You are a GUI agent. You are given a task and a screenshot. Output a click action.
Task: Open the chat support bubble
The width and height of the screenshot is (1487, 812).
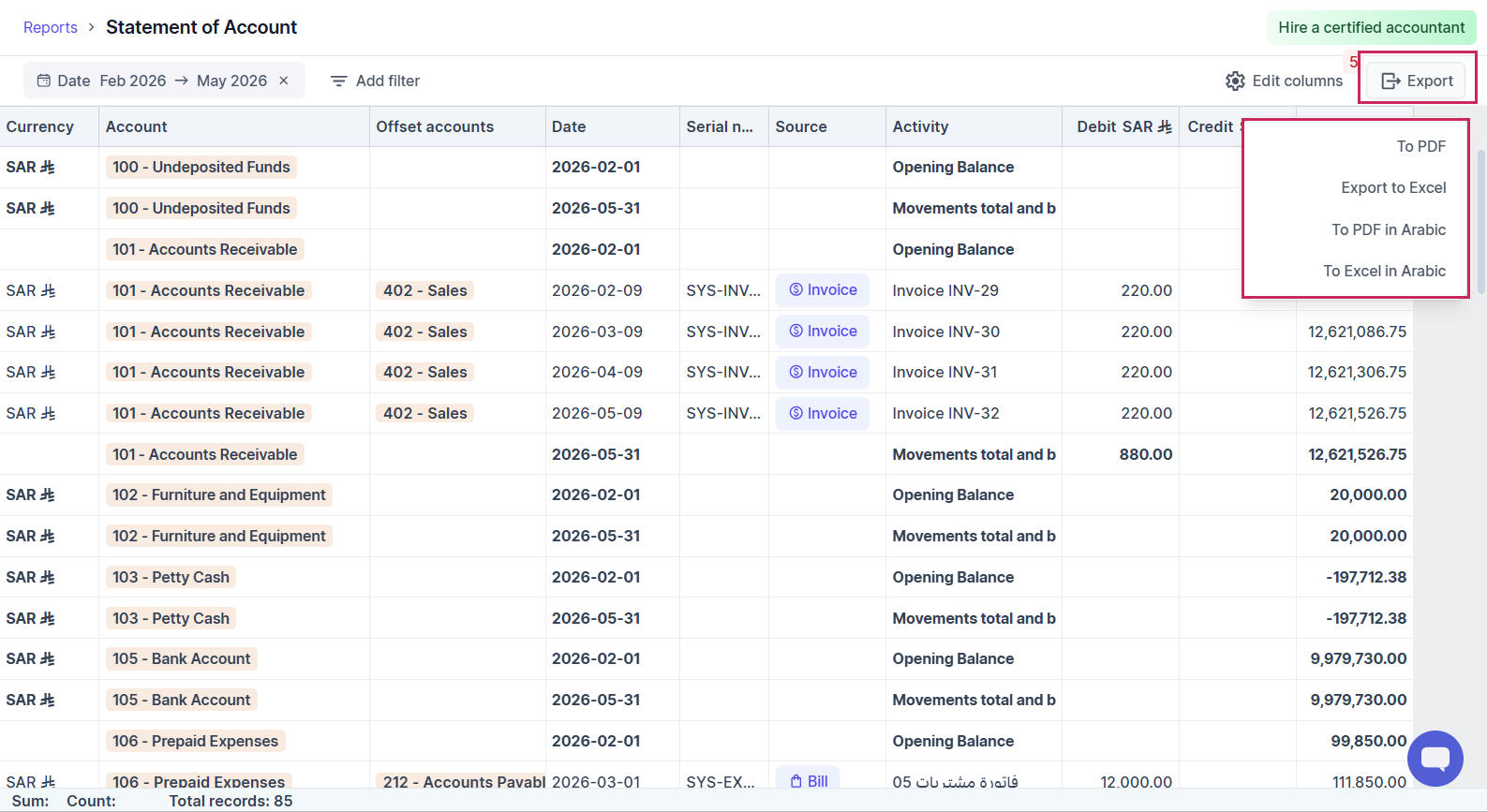click(x=1435, y=759)
